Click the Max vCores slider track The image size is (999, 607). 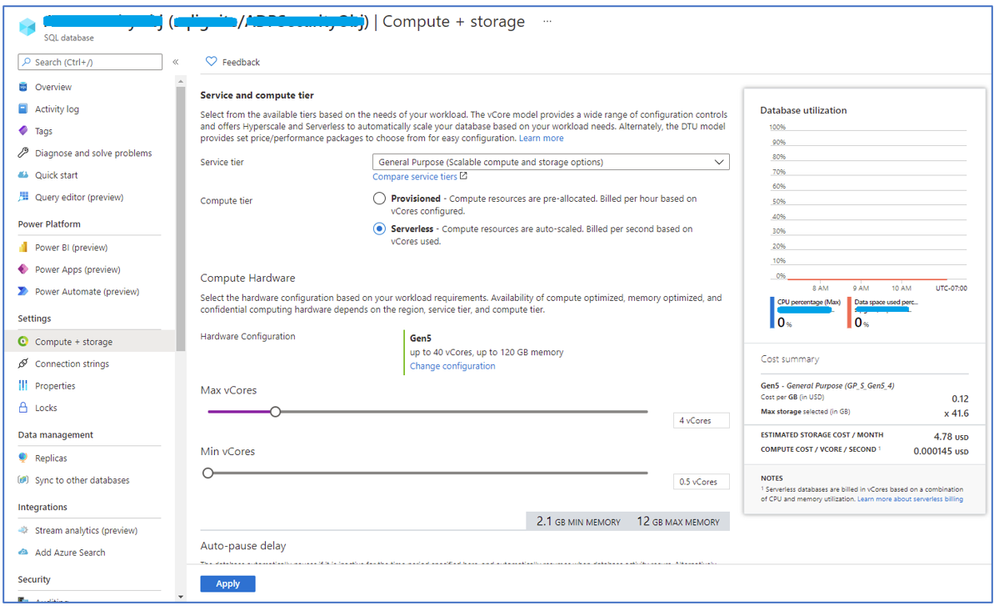point(428,412)
